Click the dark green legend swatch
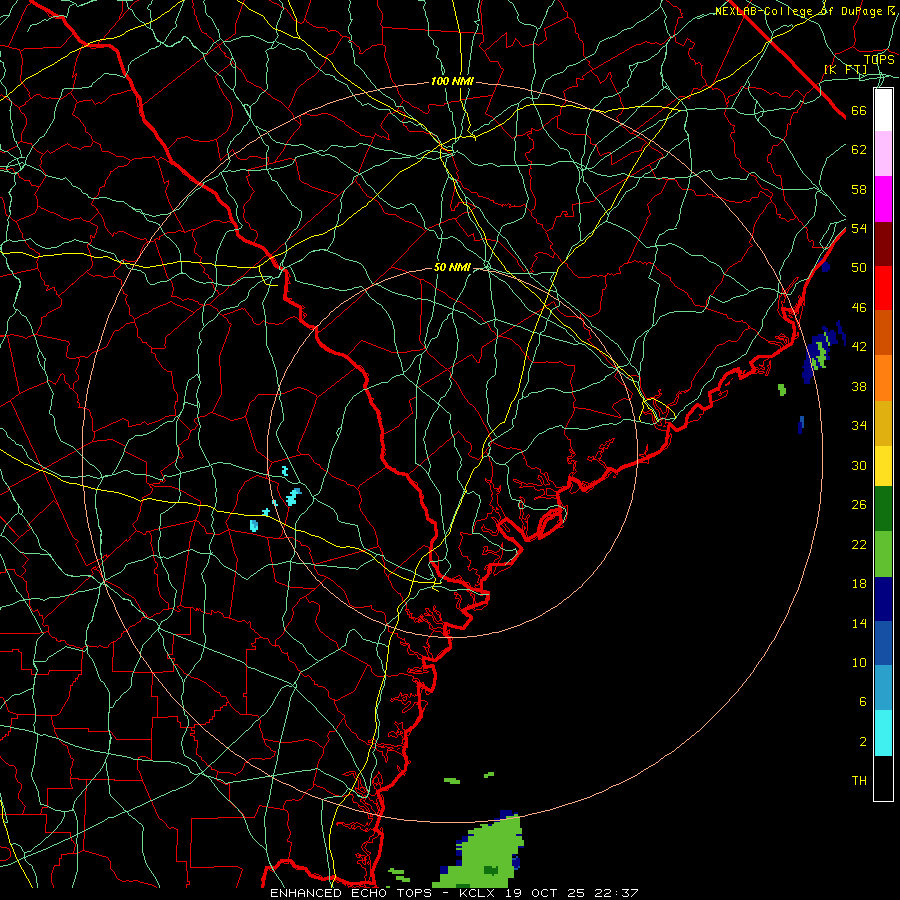 point(883,509)
